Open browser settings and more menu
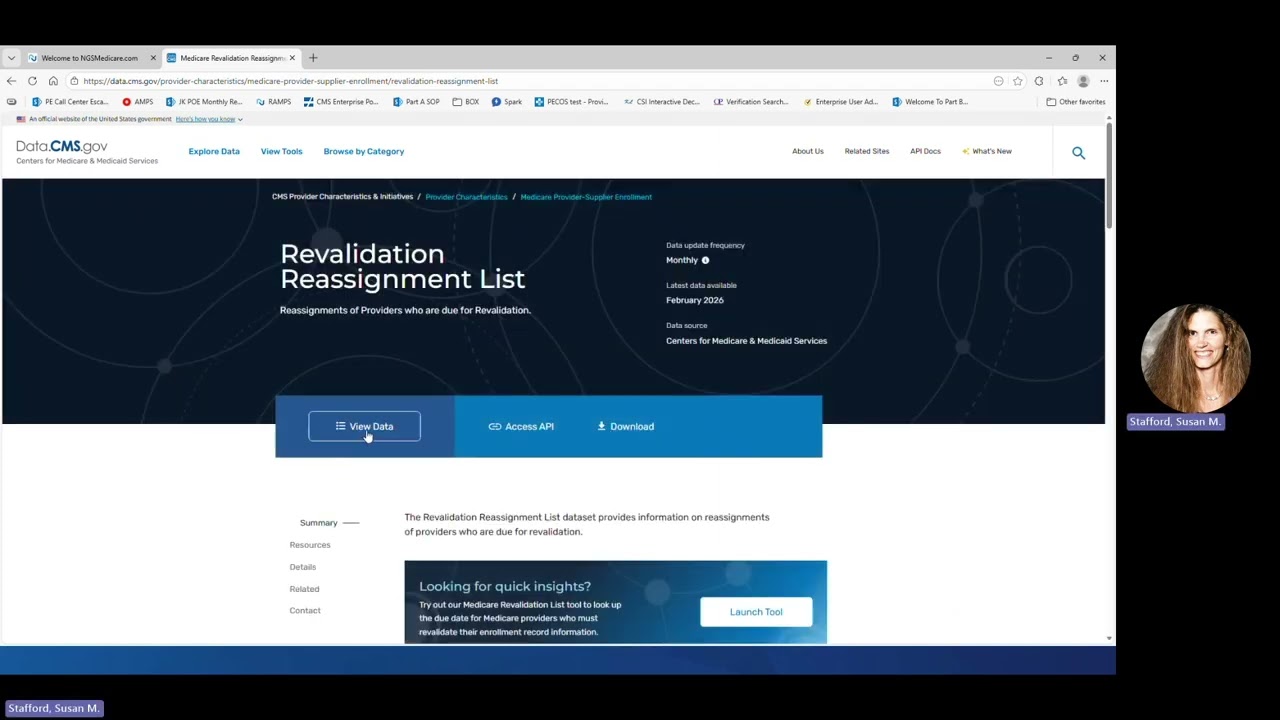1280x720 pixels. pyautogui.click(x=1104, y=81)
